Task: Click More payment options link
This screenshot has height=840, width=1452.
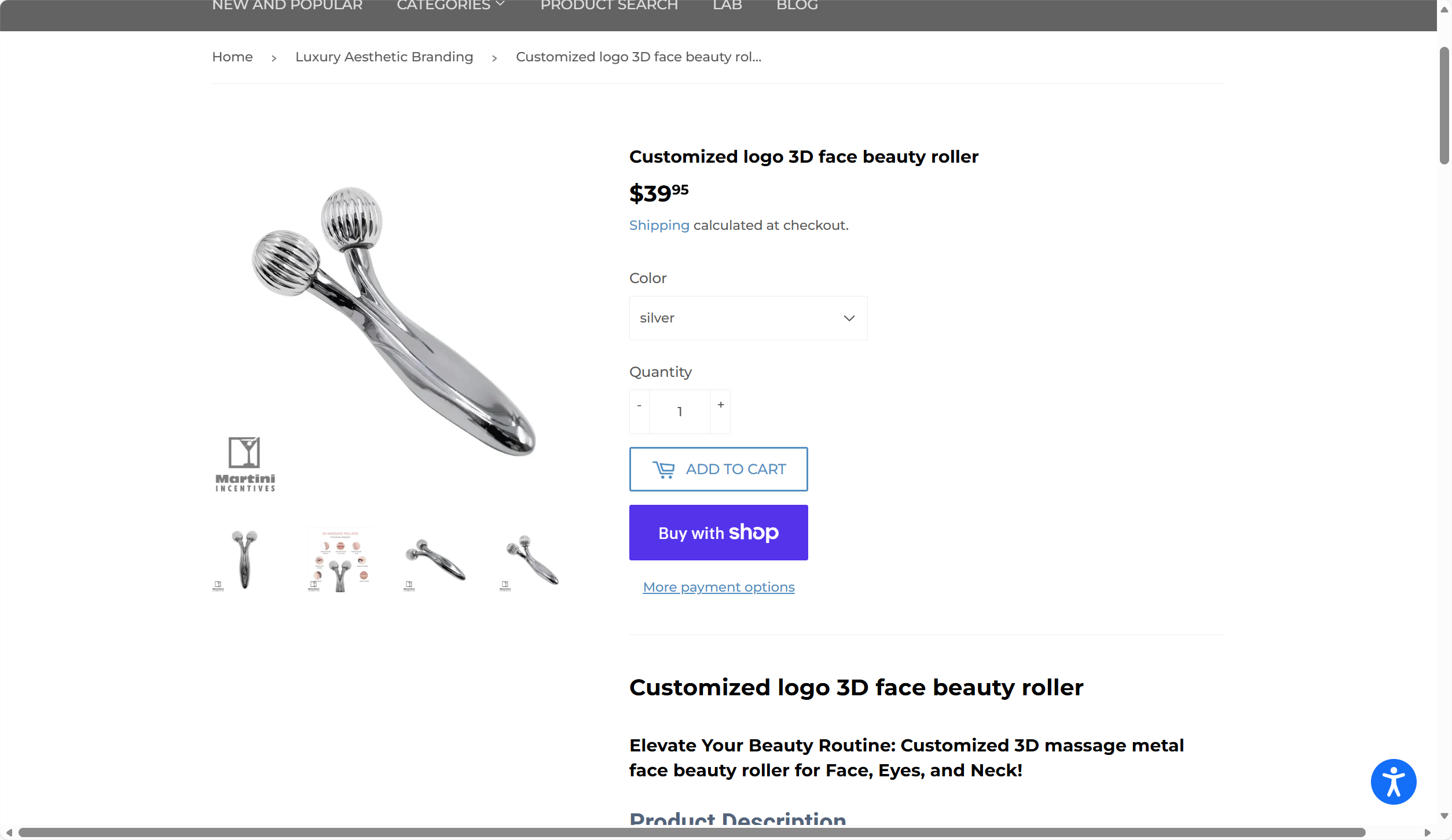Action: pos(718,587)
